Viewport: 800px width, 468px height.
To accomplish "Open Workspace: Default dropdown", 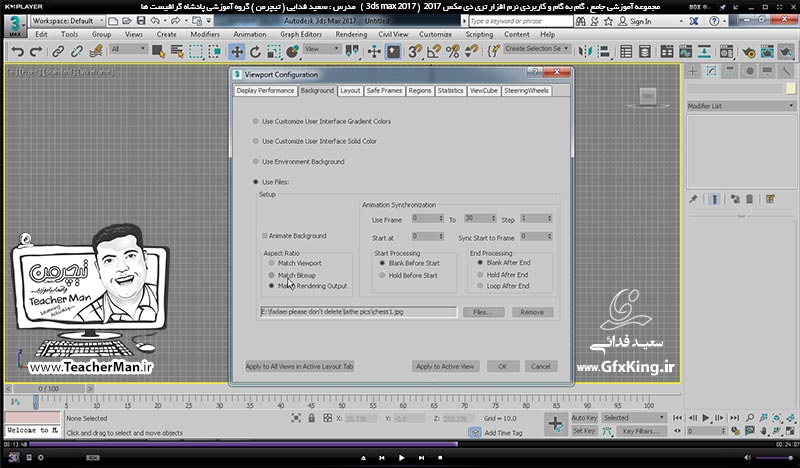I will pos(67,21).
